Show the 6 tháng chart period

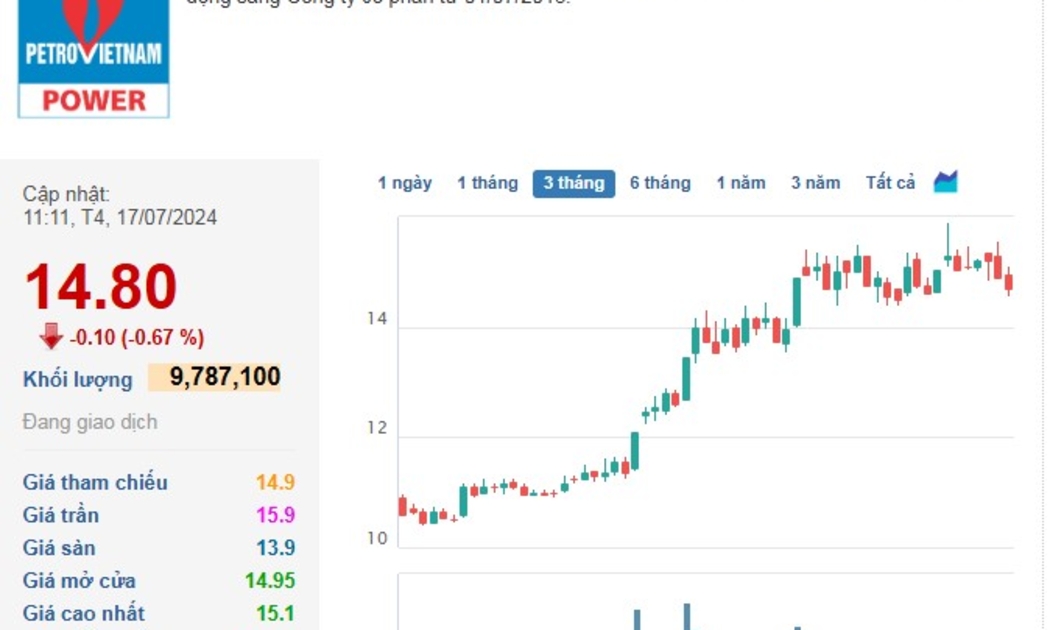coord(660,183)
